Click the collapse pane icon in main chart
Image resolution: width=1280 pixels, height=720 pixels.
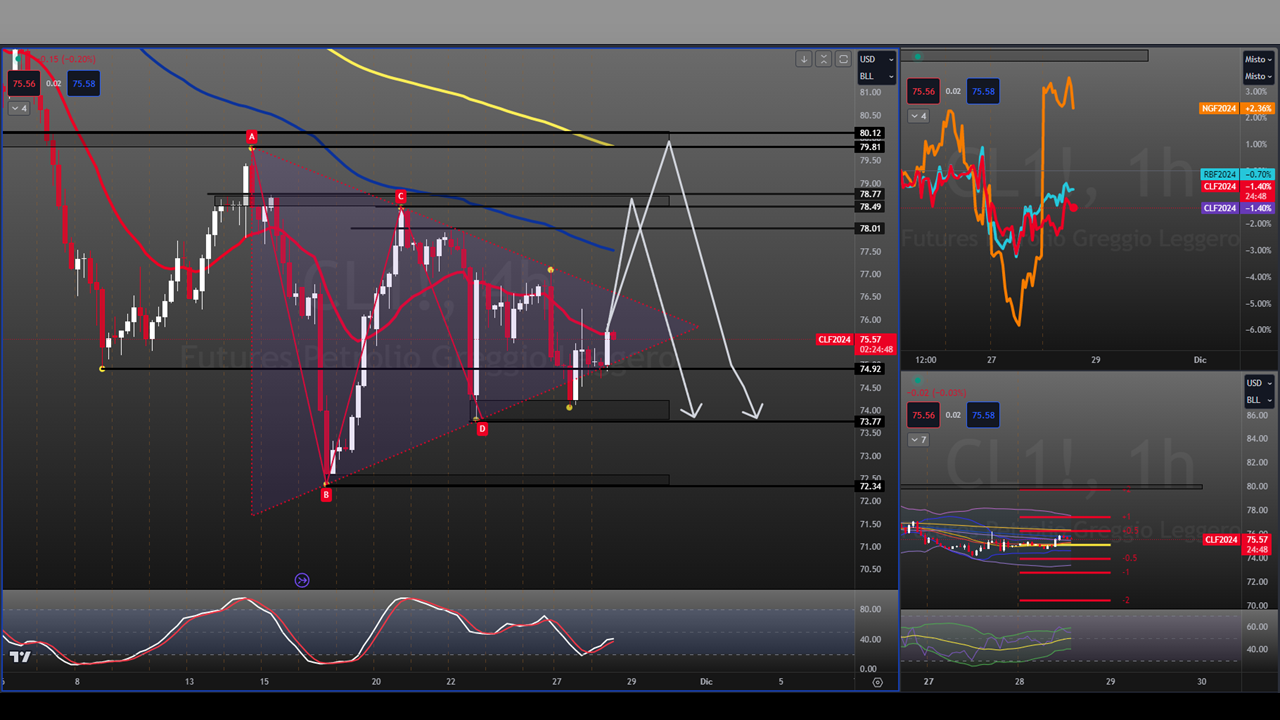[x=823, y=59]
